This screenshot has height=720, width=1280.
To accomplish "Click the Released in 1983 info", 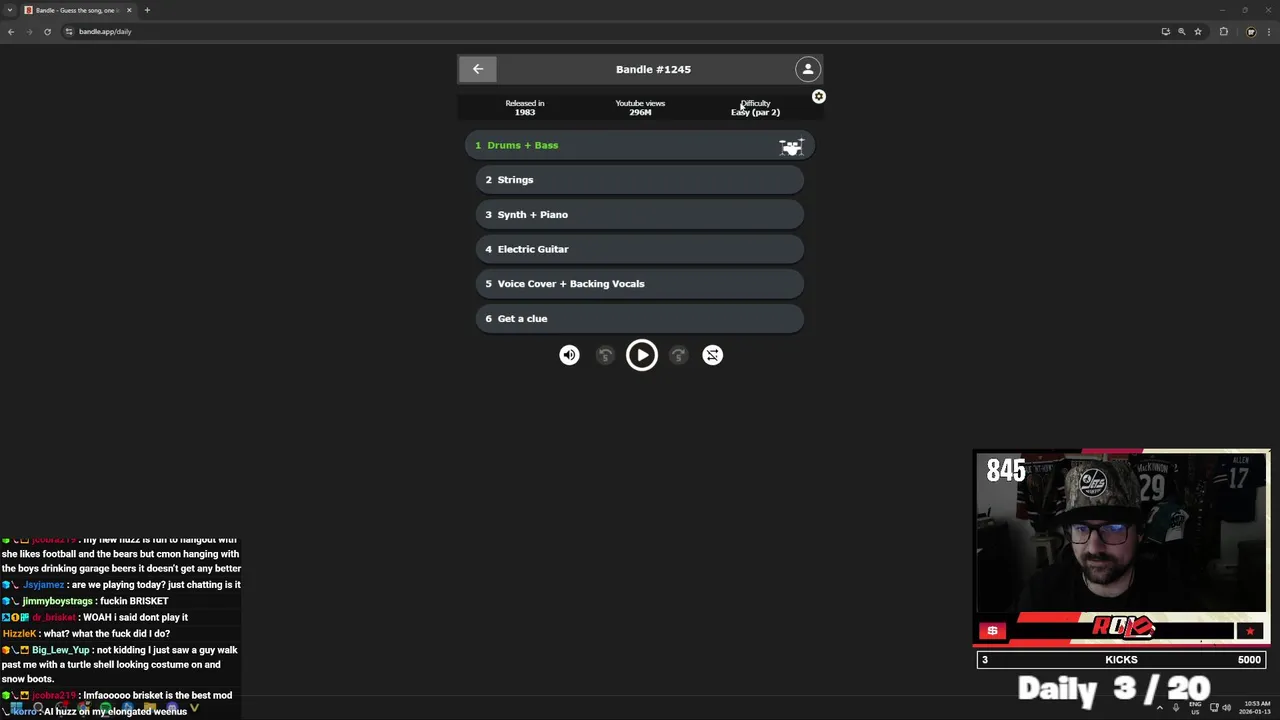I will pyautogui.click(x=525, y=108).
